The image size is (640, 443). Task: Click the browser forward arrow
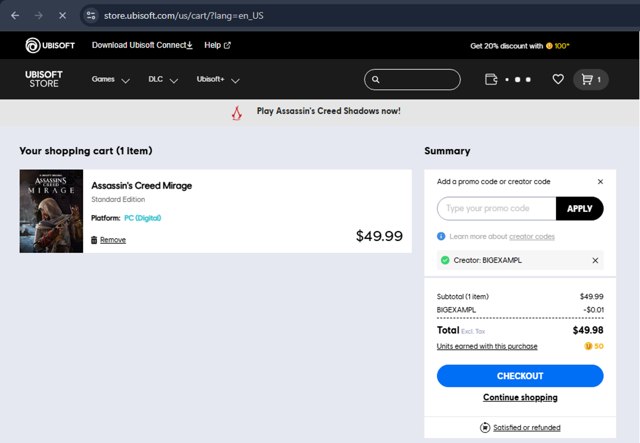[x=39, y=16]
